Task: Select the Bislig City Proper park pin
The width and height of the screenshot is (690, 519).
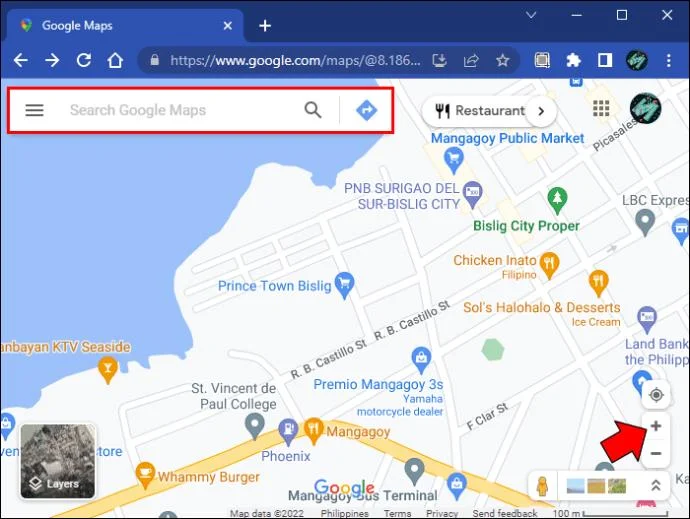Action: (x=557, y=200)
